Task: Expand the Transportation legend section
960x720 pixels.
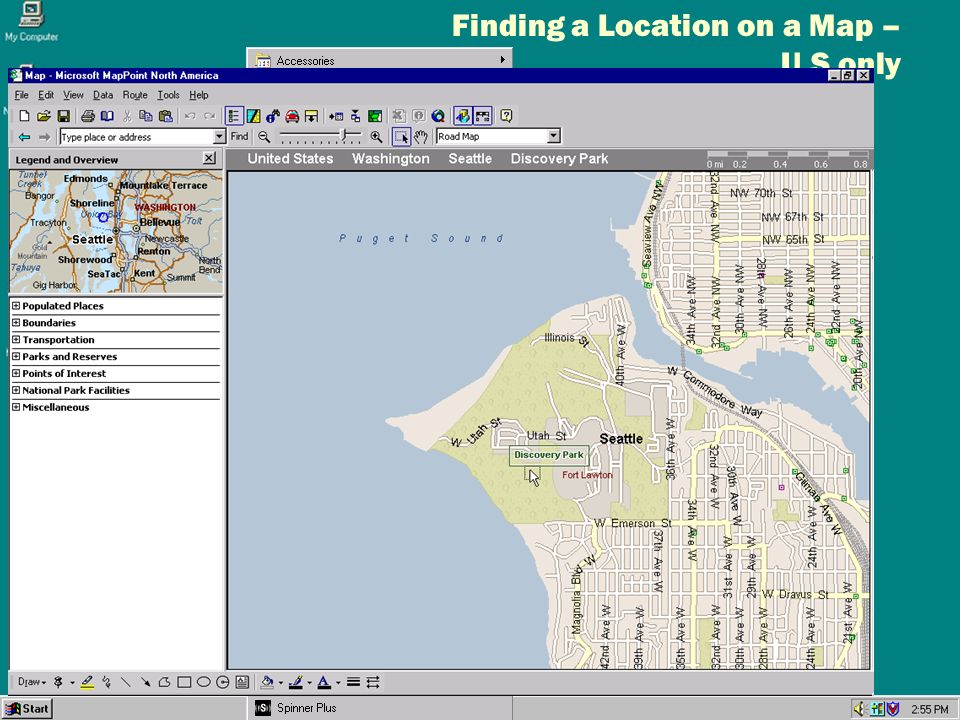Action: (x=16, y=339)
